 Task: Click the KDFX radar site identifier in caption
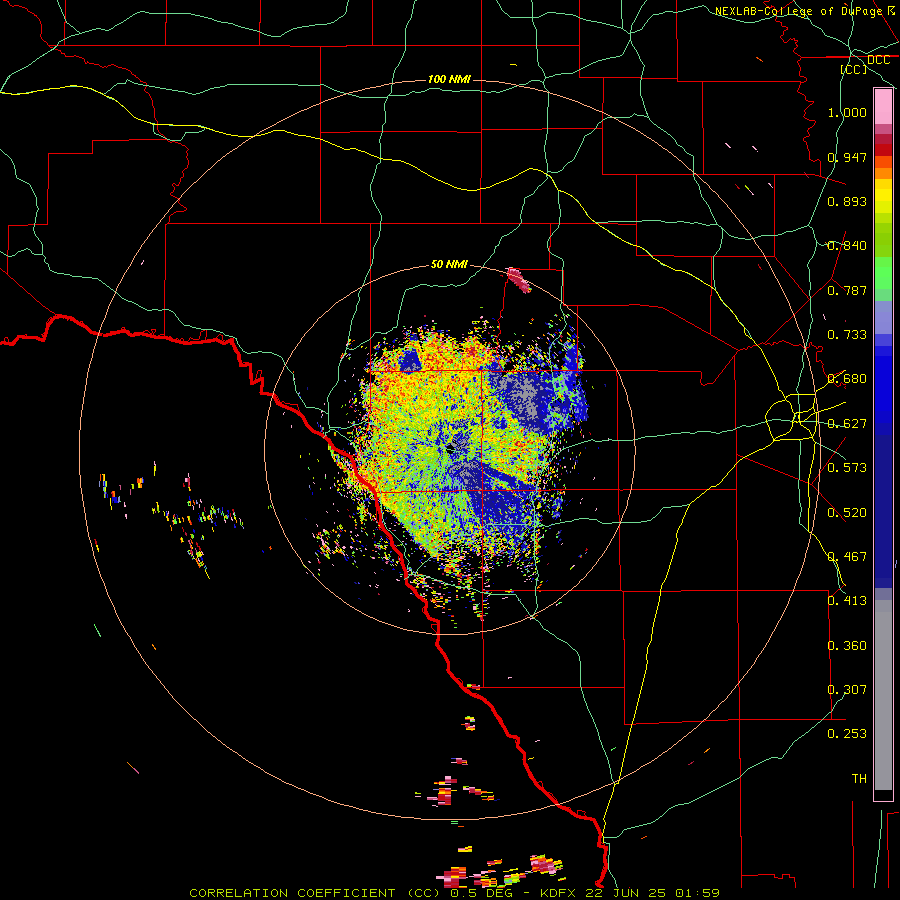(x=560, y=893)
